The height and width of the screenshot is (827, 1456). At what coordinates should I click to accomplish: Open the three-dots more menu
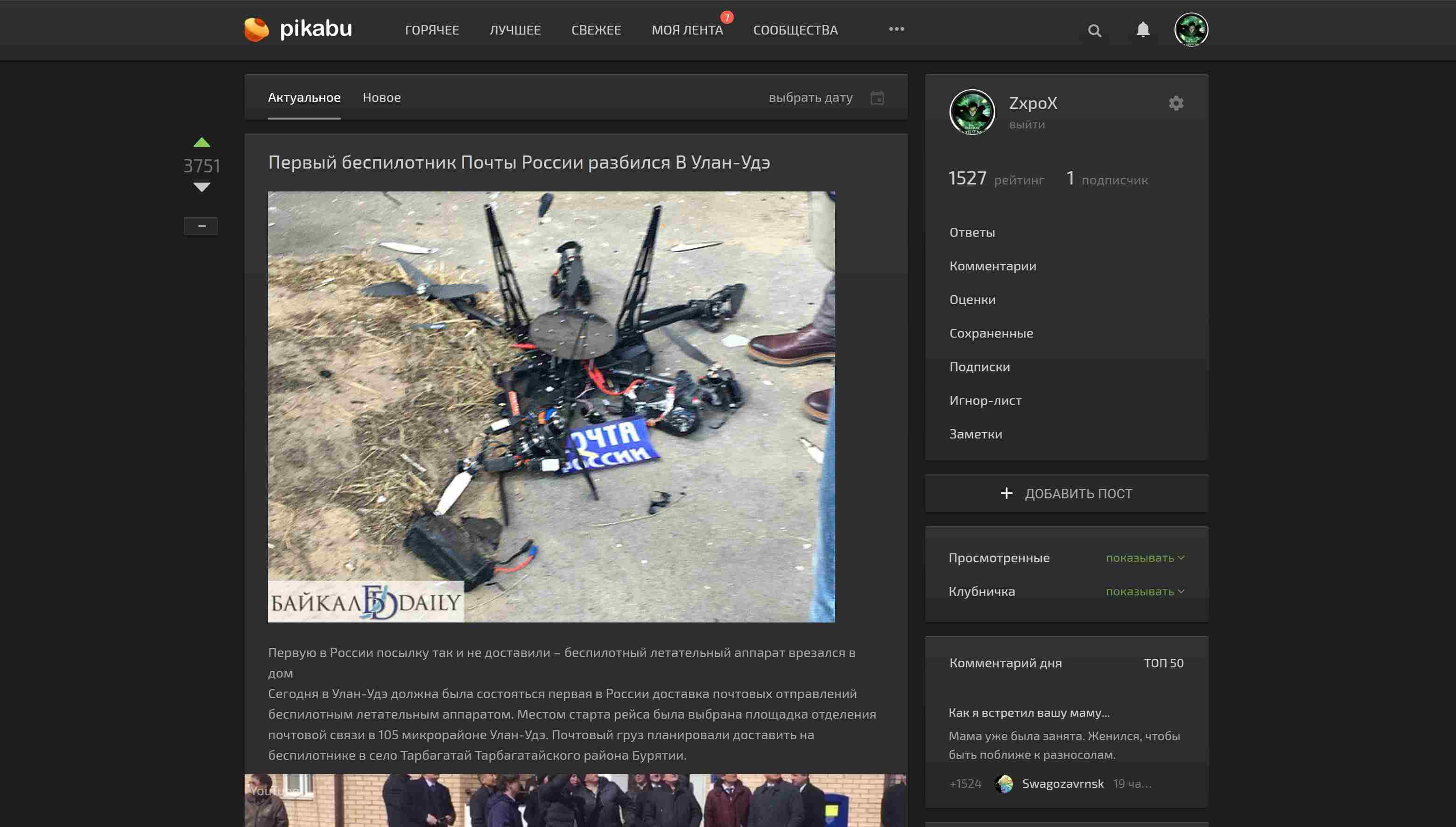[x=896, y=29]
